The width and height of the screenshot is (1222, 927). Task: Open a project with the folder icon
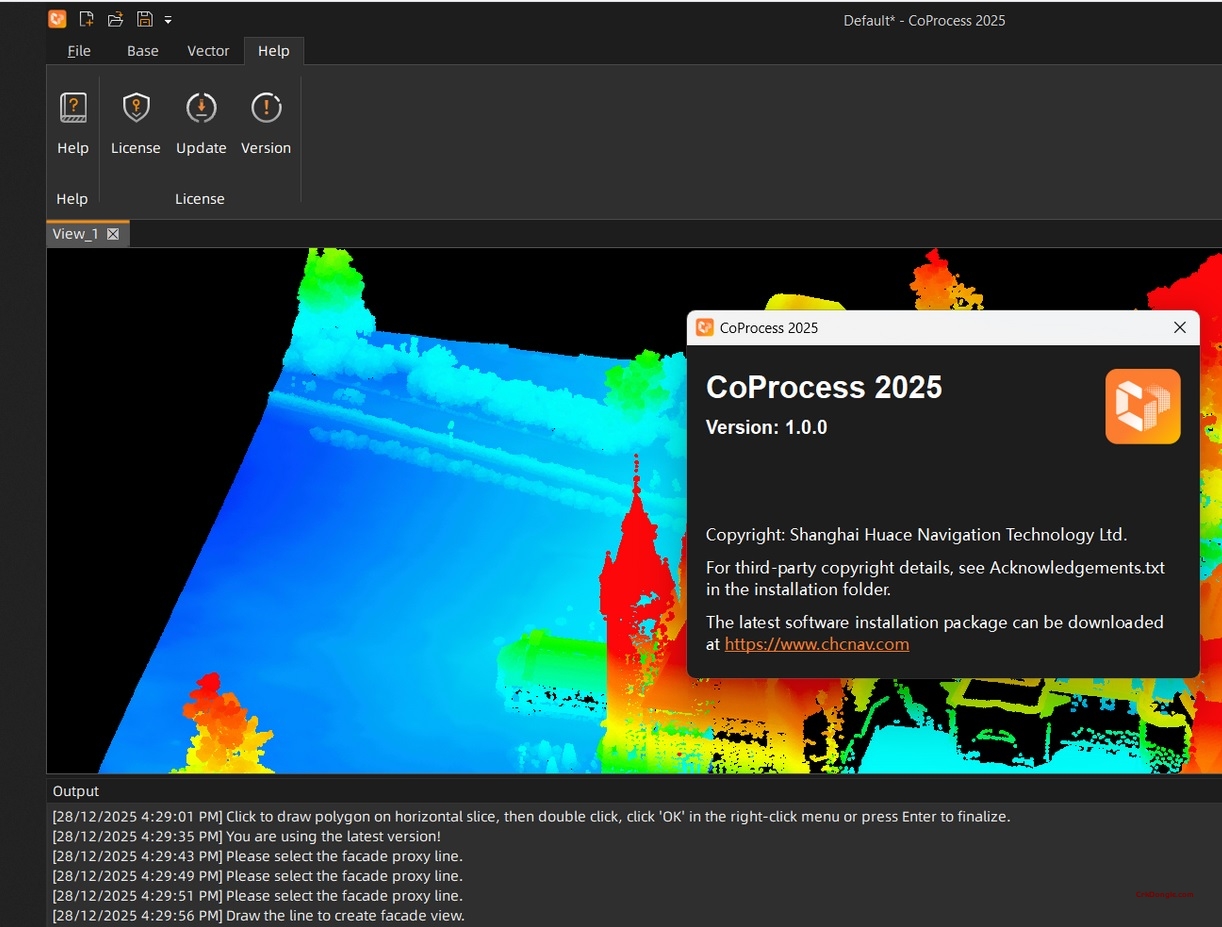click(116, 19)
